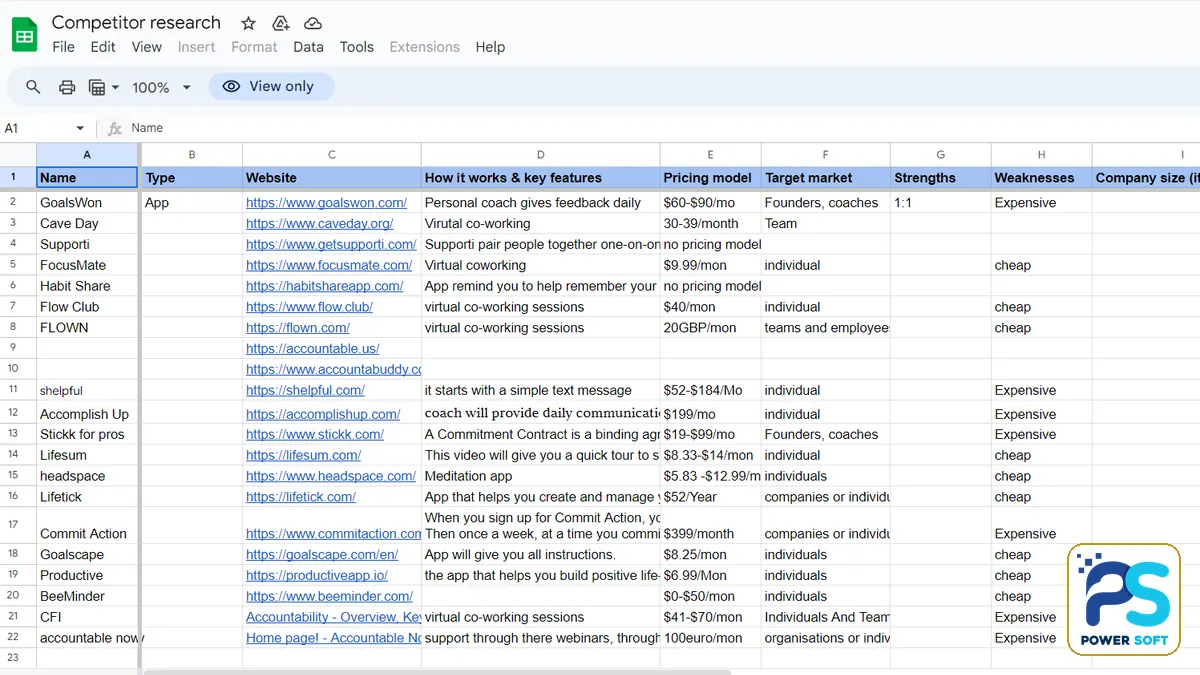Select the Meditation app cell

pos(540,476)
